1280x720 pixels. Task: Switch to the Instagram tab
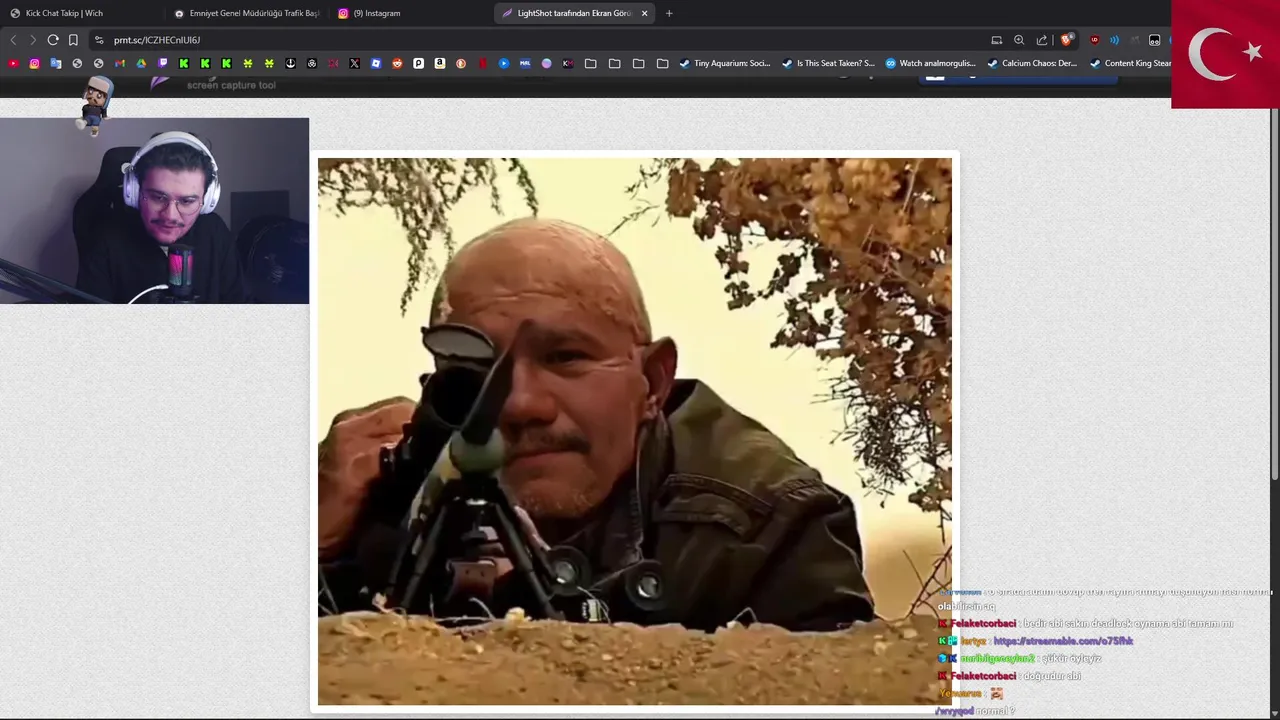pyautogui.click(x=410, y=13)
